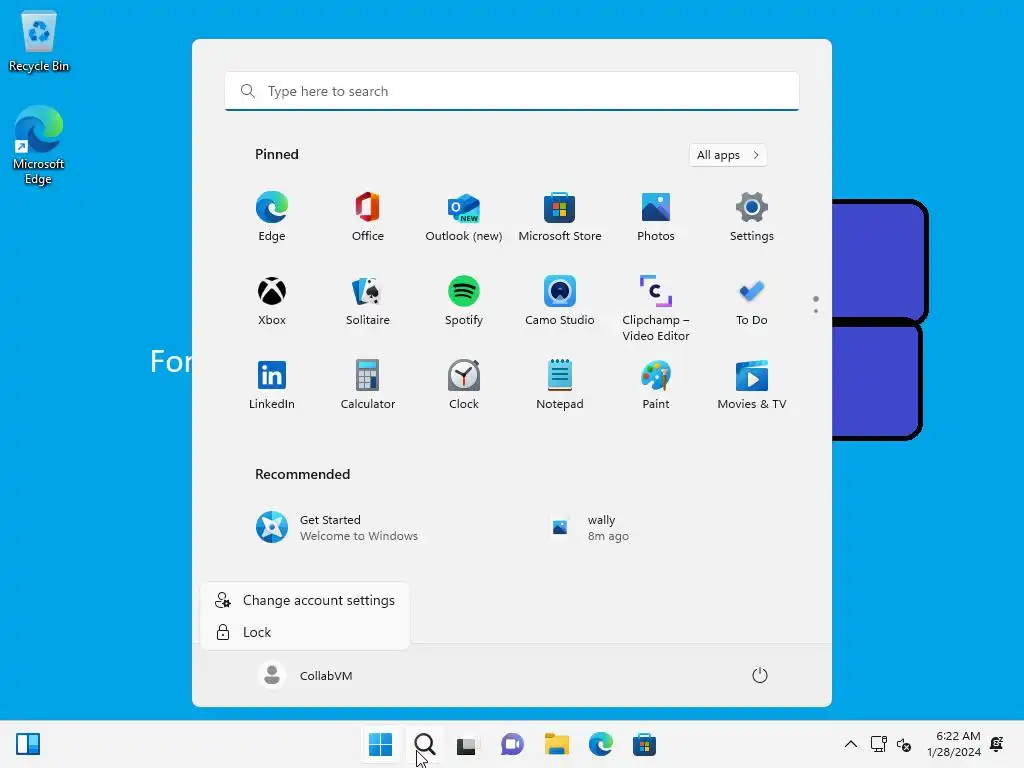Viewport: 1024px width, 768px height.
Task: Open the Widgets panel on taskbar
Action: 28,744
